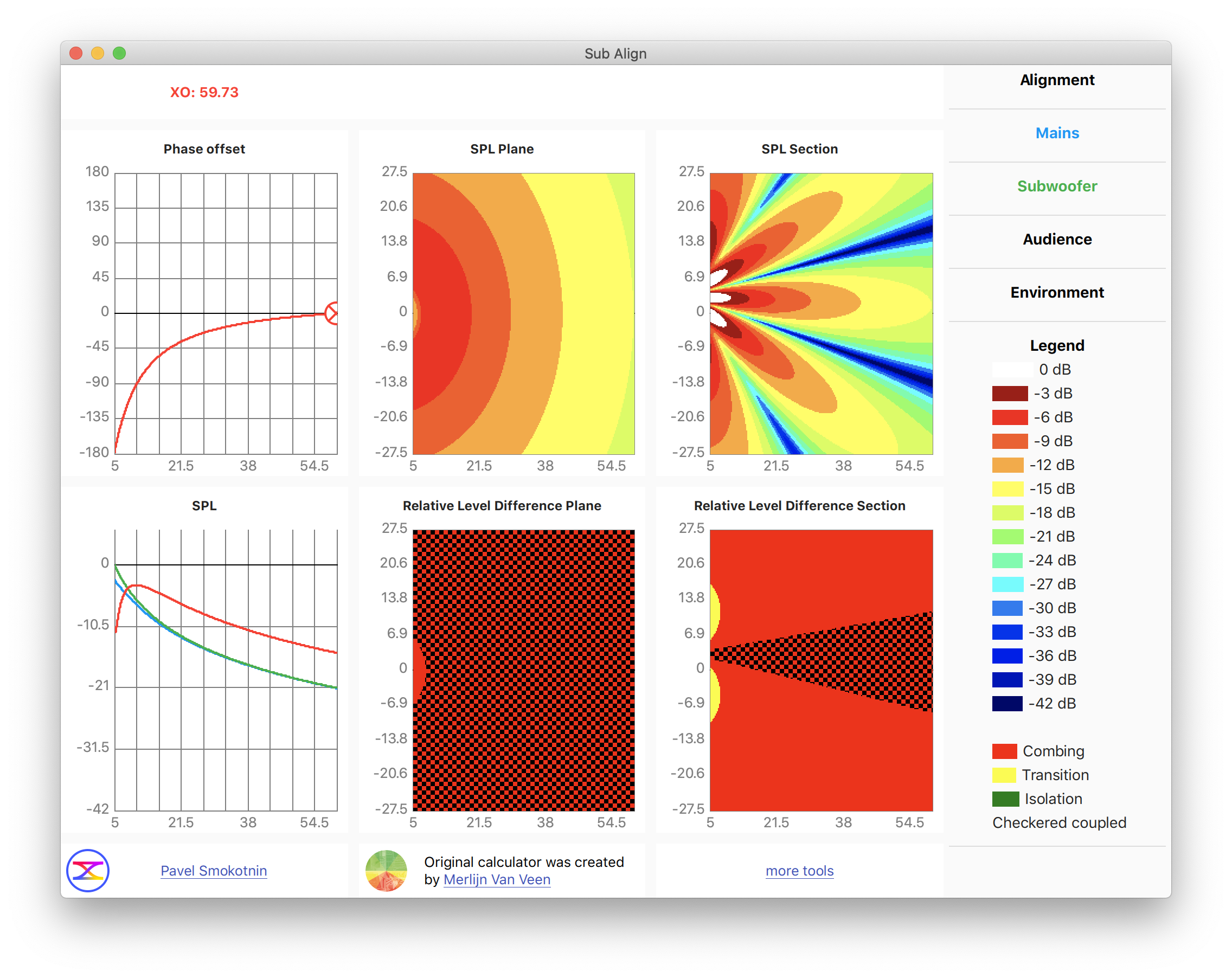Click the yellow minimize window button
Image resolution: width=1232 pixels, height=978 pixels.
click(x=98, y=53)
